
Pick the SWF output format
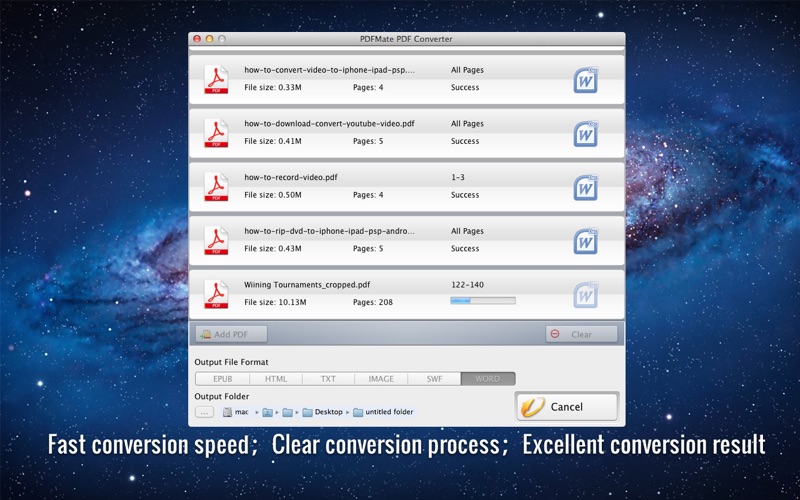coord(434,379)
